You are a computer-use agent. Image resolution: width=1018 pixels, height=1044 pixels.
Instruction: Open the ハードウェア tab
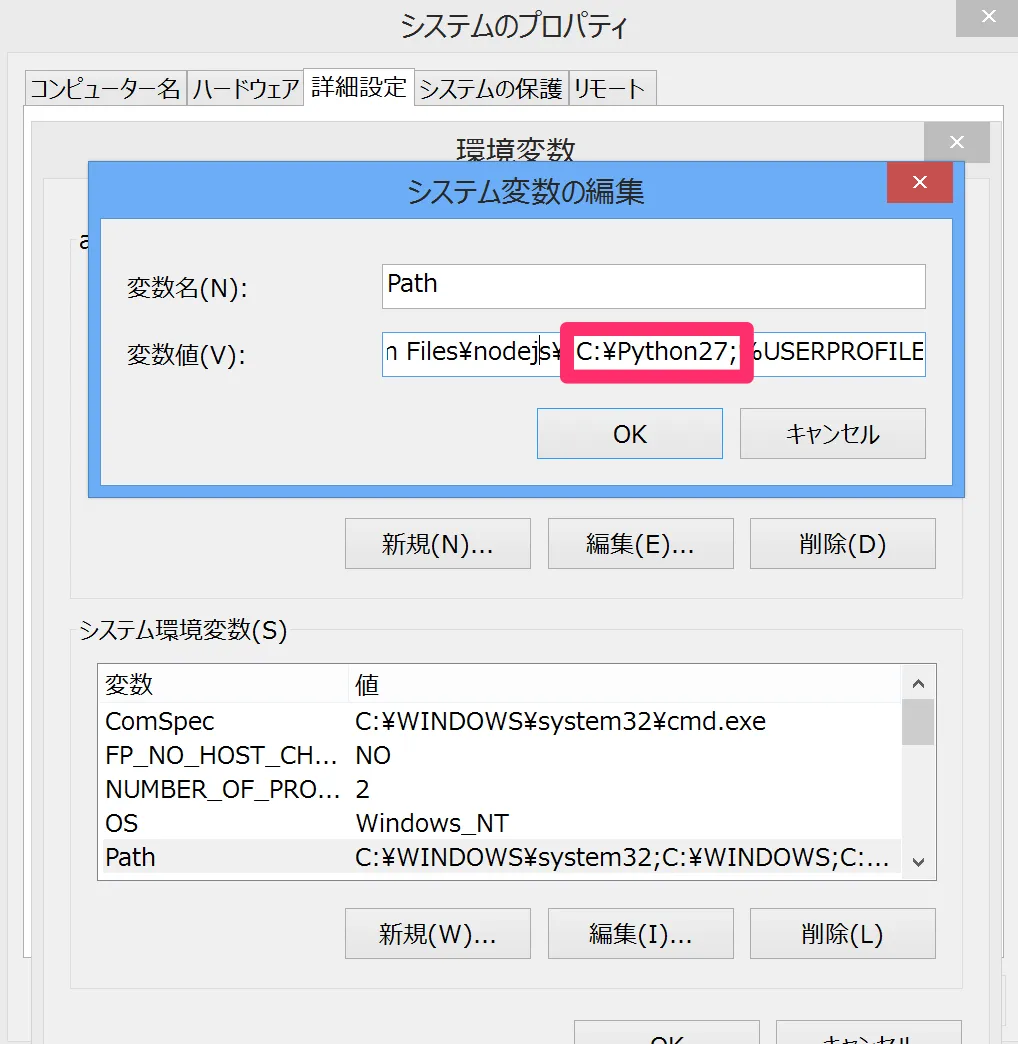(x=245, y=88)
